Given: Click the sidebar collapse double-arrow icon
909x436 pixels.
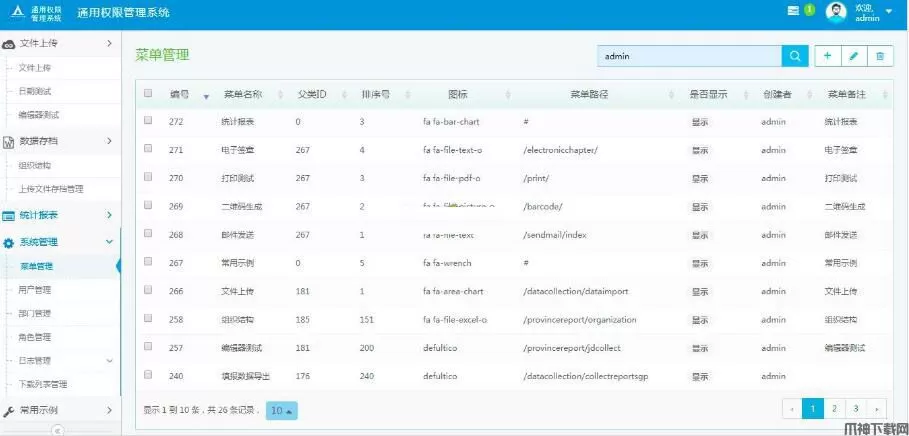Looking at the screenshot, I should tap(58, 430).
